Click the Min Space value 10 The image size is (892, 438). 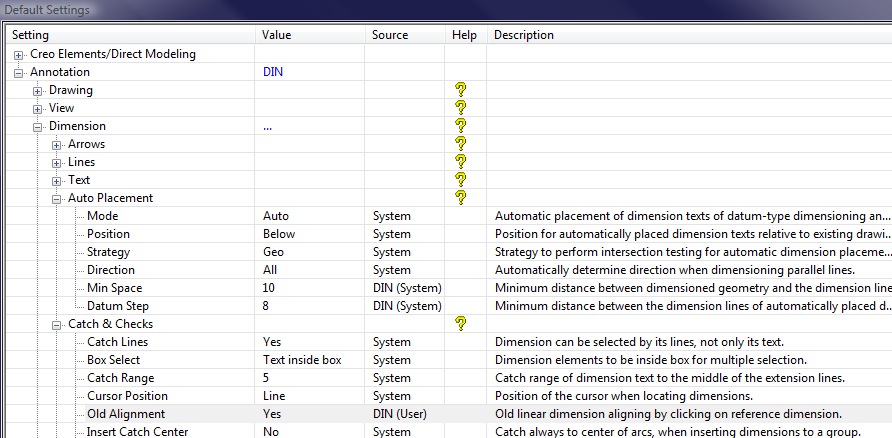[269, 288]
